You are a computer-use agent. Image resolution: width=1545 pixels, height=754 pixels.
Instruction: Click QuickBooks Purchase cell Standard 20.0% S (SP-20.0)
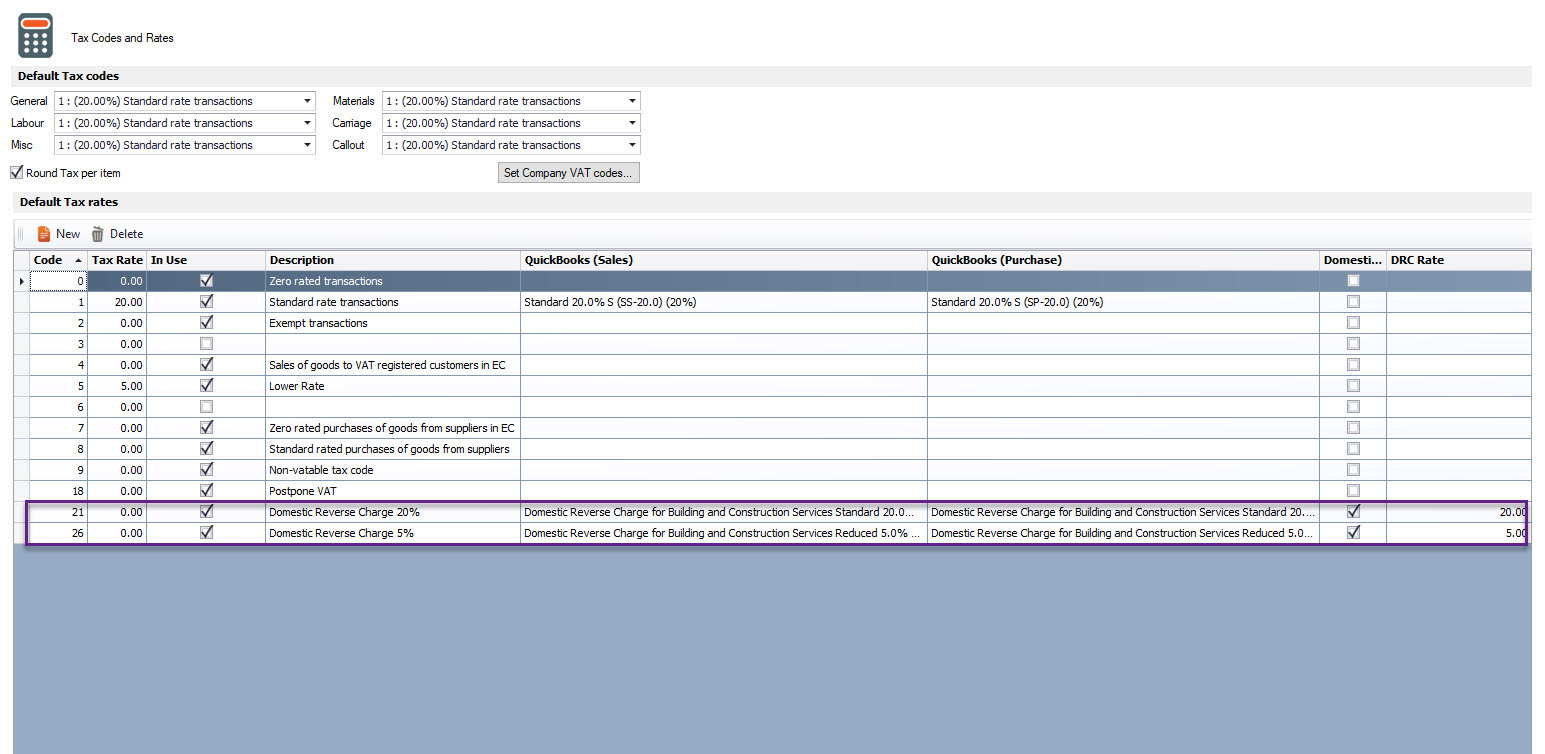1124,302
